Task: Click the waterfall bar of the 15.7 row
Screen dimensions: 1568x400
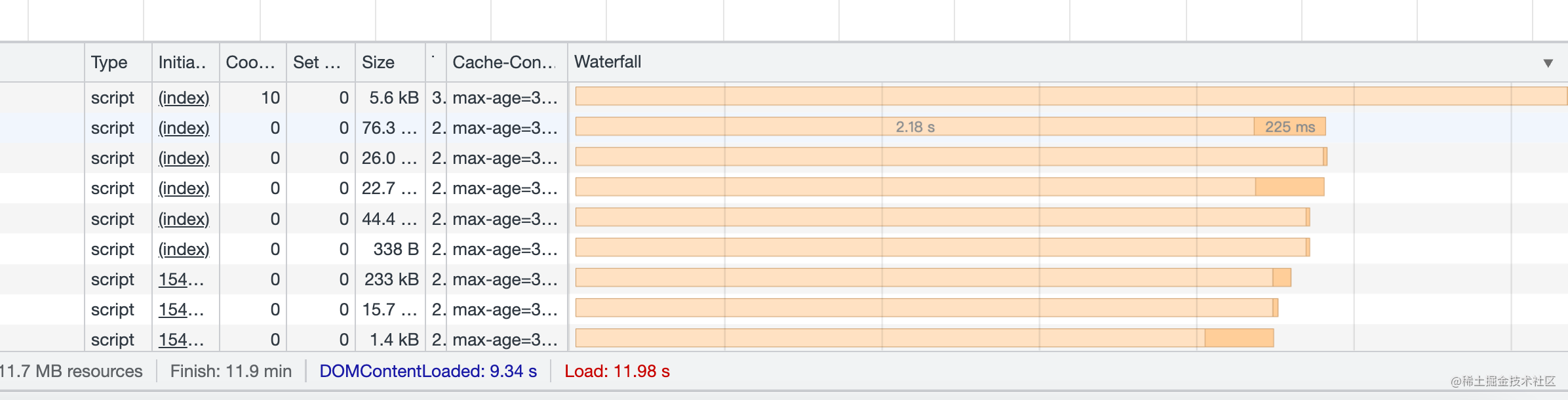Action: [924, 308]
